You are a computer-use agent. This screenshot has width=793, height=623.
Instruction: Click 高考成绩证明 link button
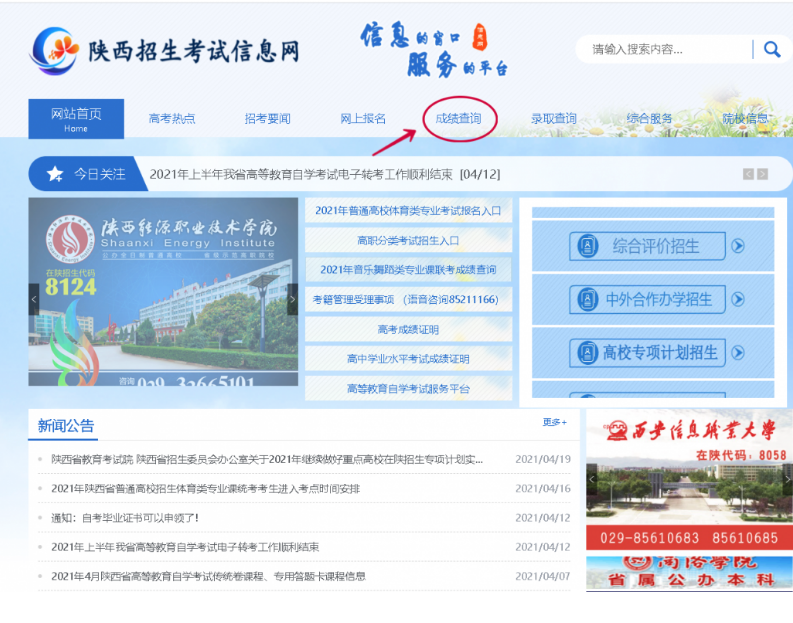click(x=408, y=329)
